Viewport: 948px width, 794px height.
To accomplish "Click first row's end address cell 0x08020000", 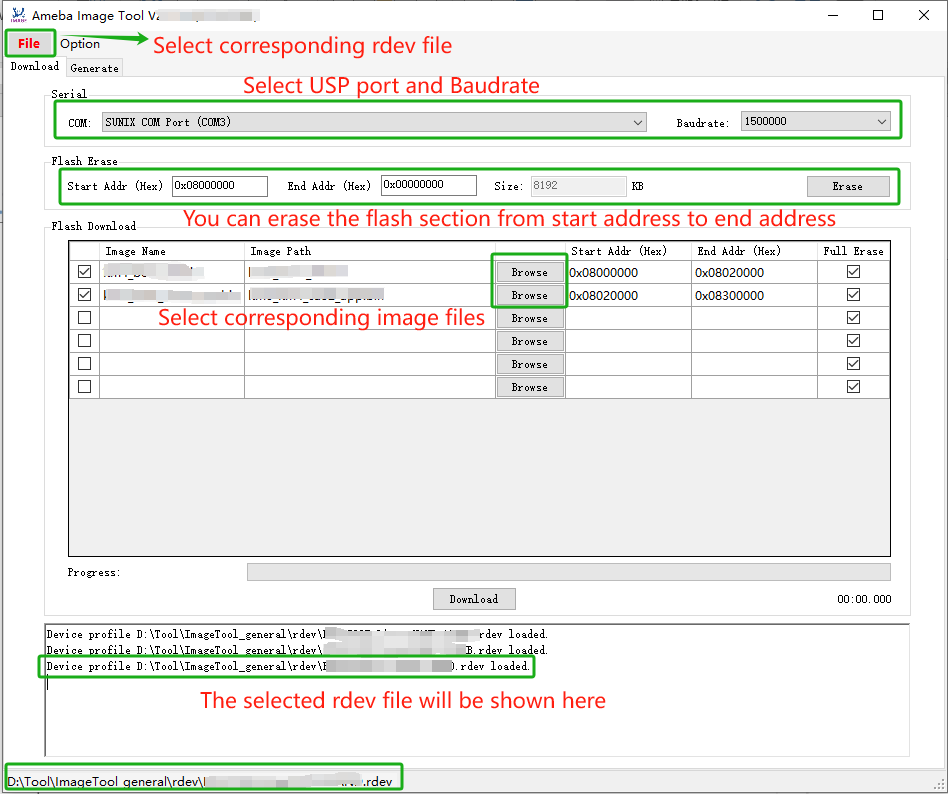I will pos(754,273).
